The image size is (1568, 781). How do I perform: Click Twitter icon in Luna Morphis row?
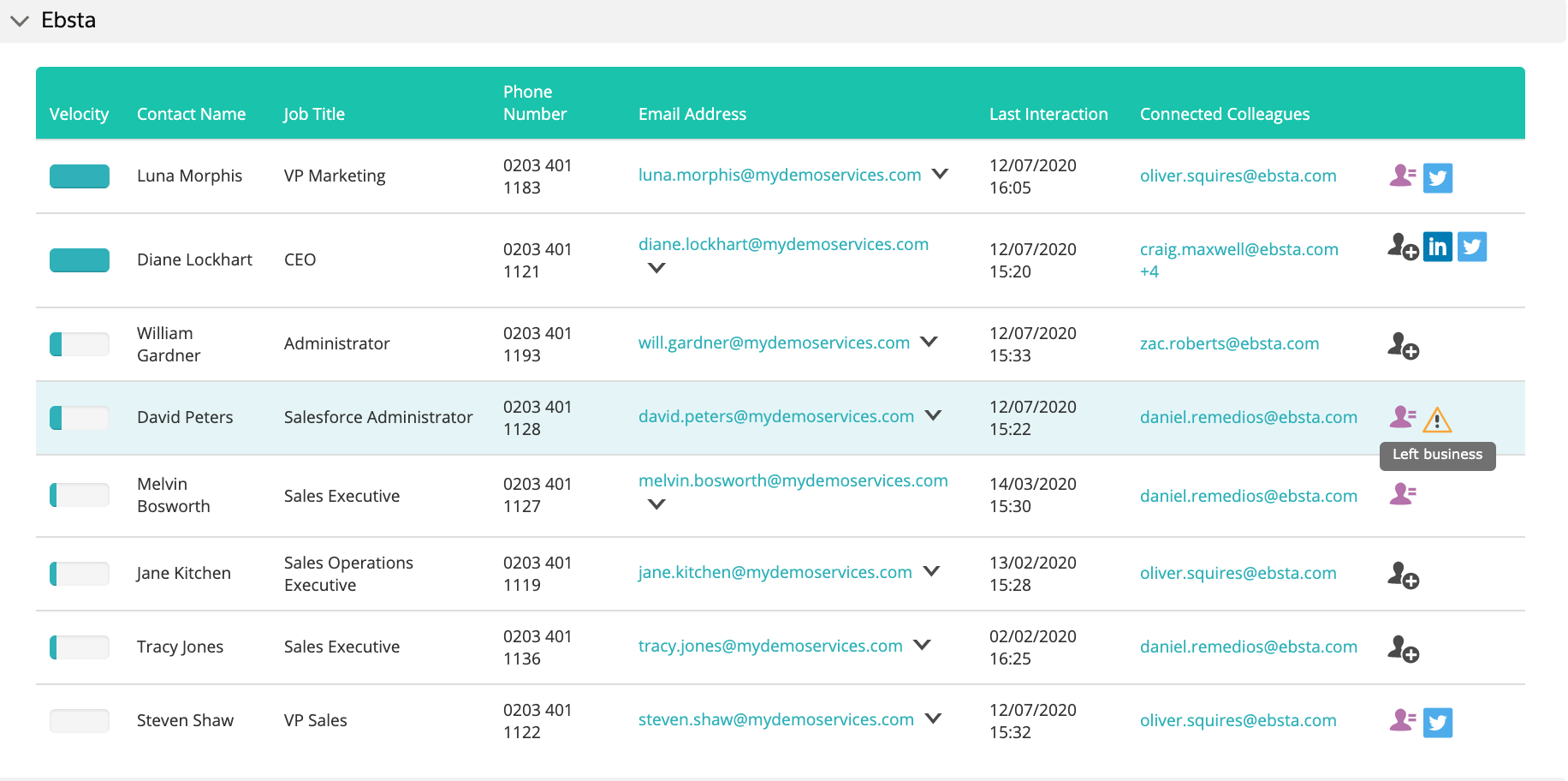pyautogui.click(x=1437, y=177)
